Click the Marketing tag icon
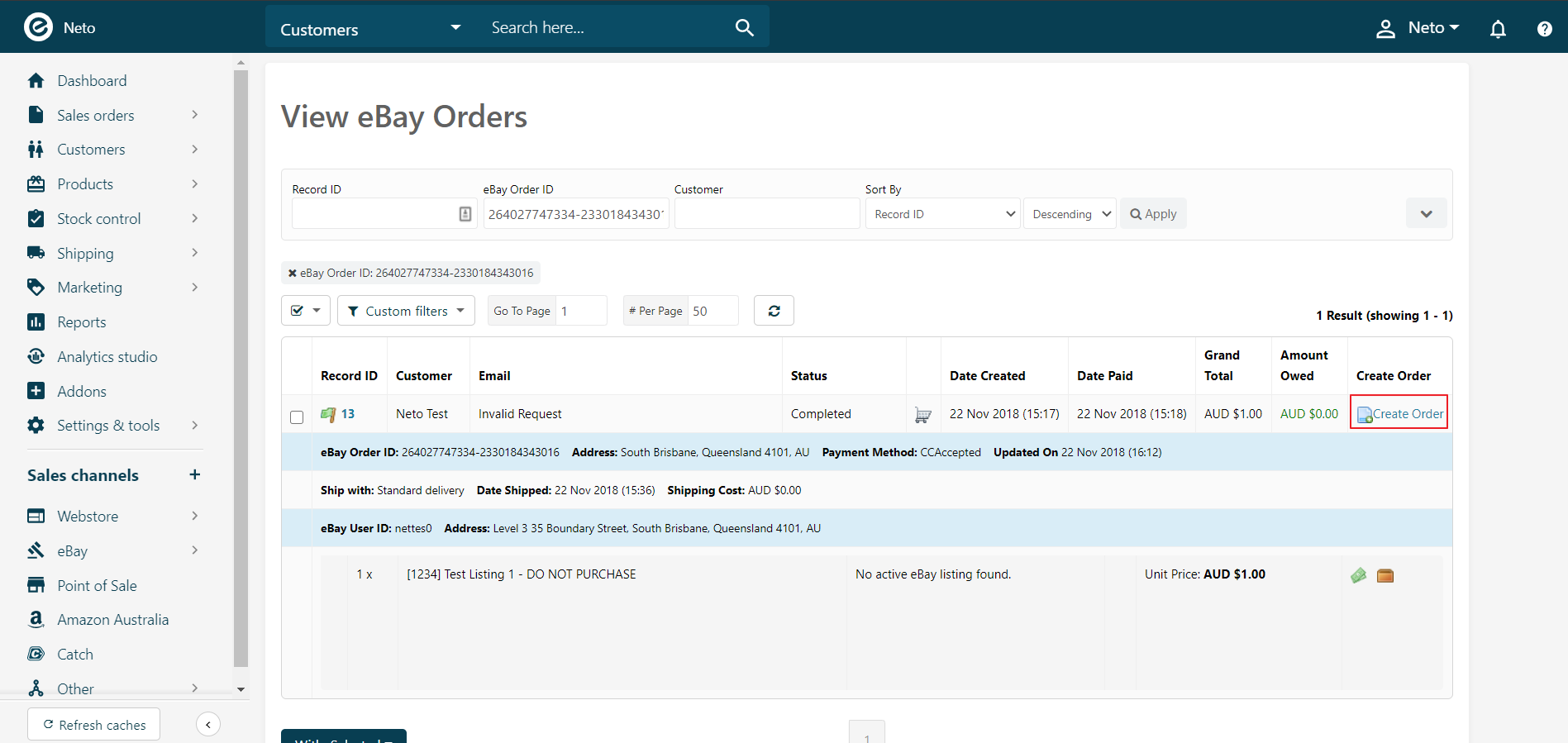The height and width of the screenshot is (743, 1568). pos(36,287)
